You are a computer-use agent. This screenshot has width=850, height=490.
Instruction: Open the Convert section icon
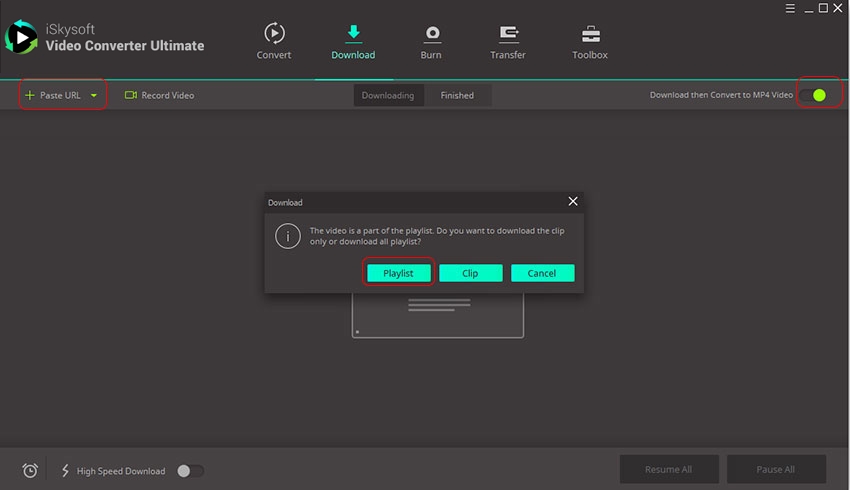click(x=273, y=34)
